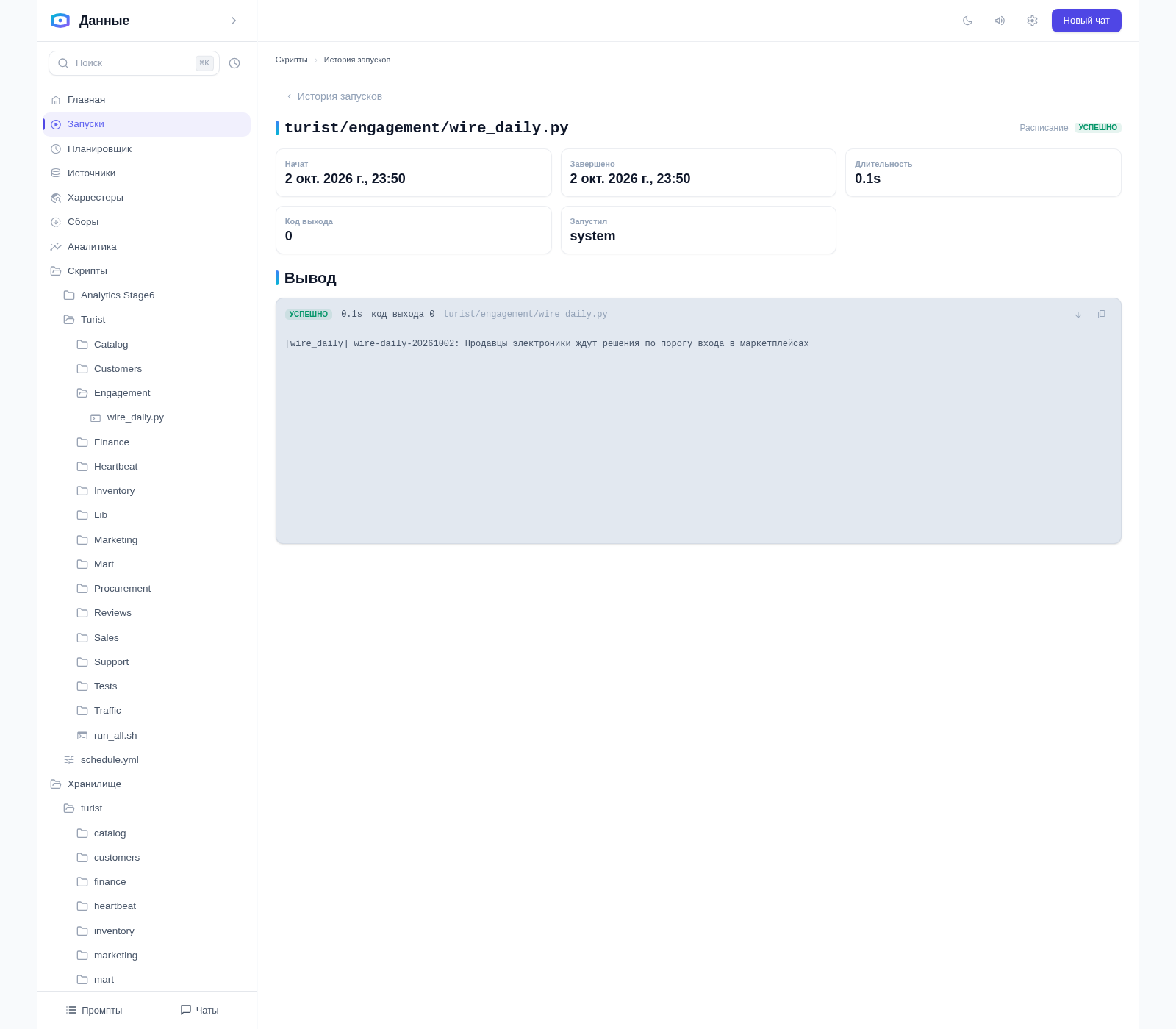Expand the Heartbeat scripts folder
1176x1029 pixels.
click(x=146, y=467)
